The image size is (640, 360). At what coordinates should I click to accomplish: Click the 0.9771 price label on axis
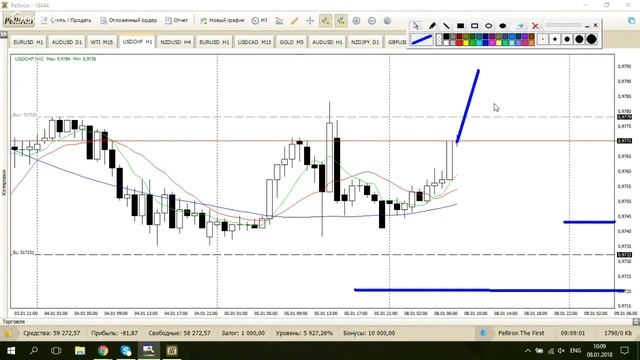[624, 141]
